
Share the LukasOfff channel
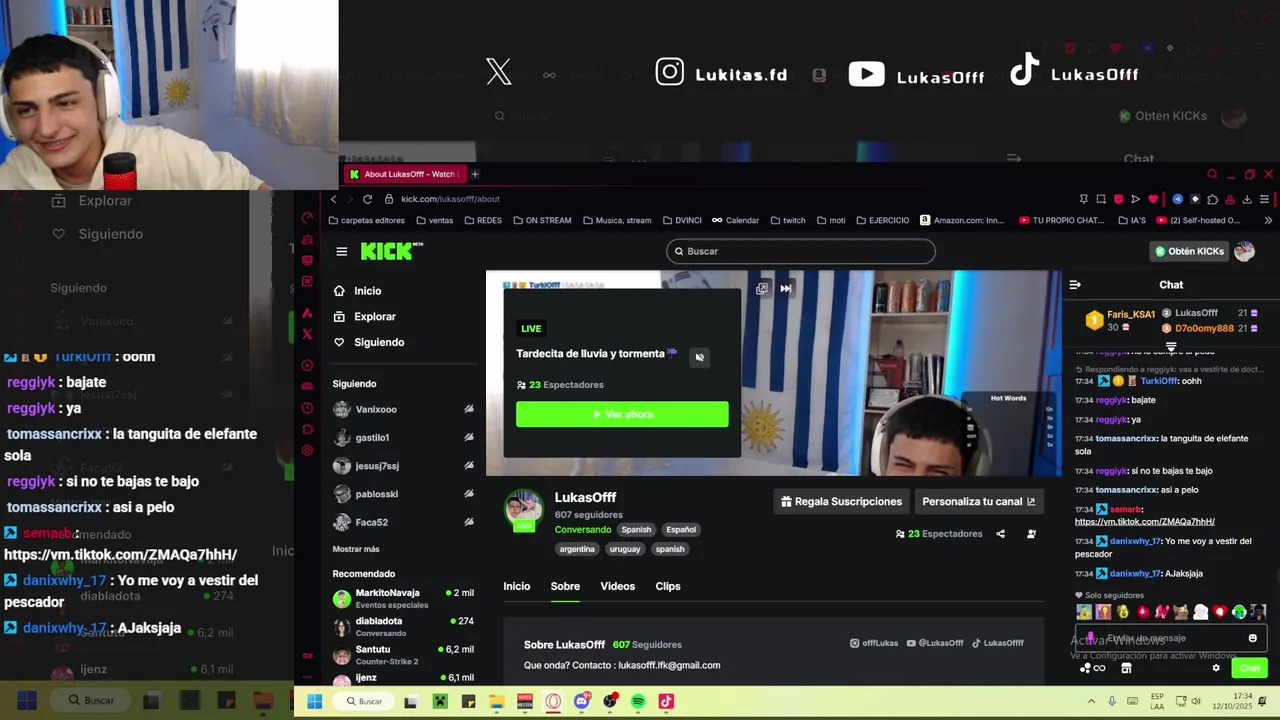coord(1000,534)
